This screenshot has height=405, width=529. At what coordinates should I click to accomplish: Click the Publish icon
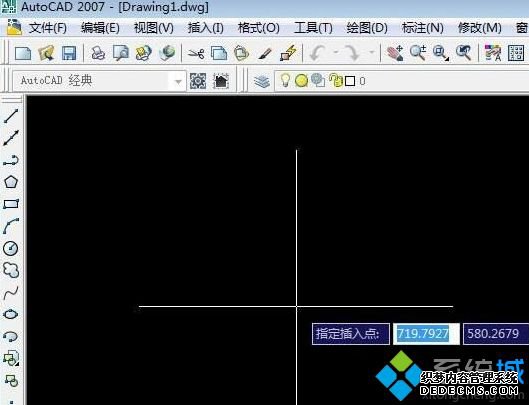[143, 53]
